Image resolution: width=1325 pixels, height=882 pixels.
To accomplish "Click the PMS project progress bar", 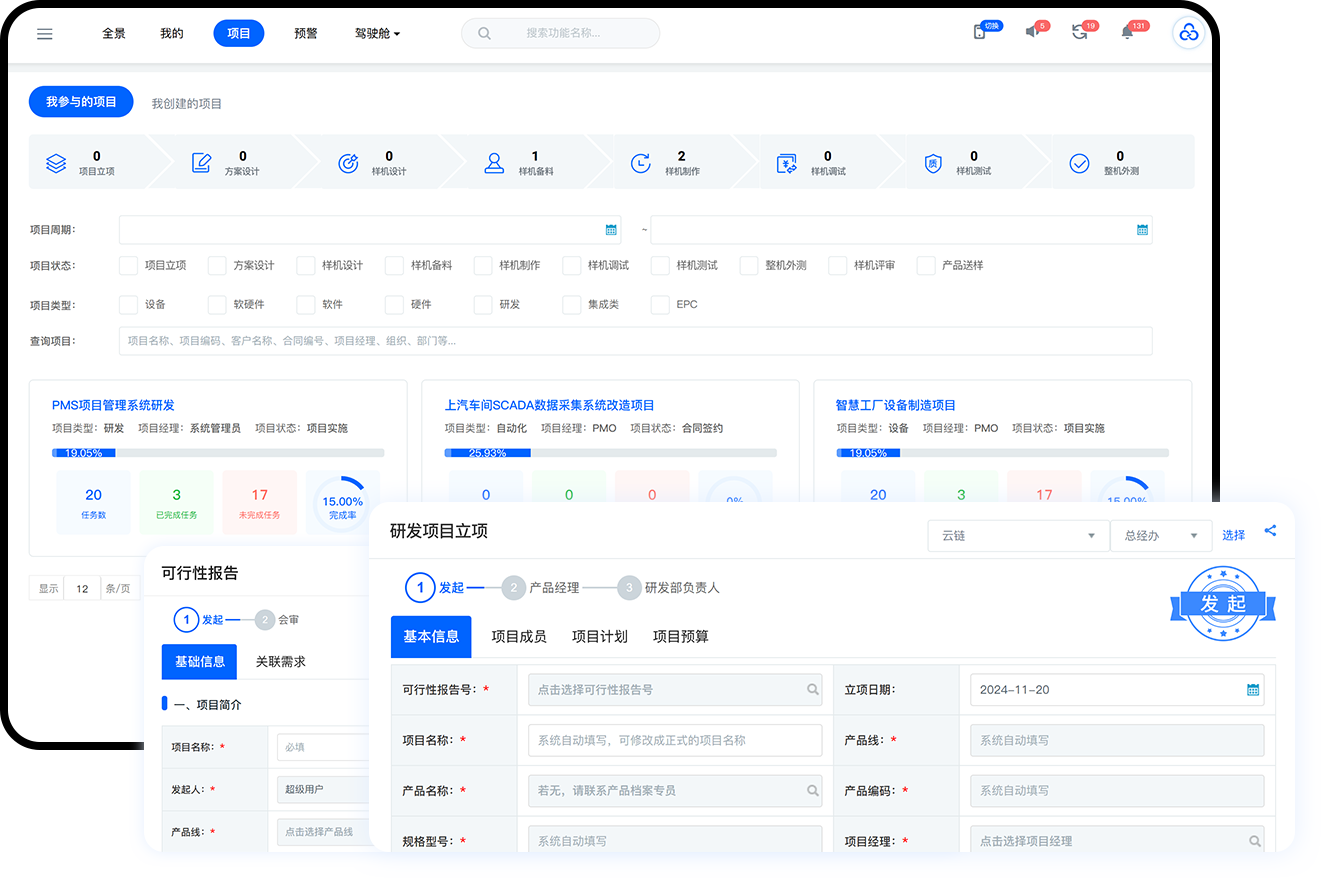I will pos(218,453).
